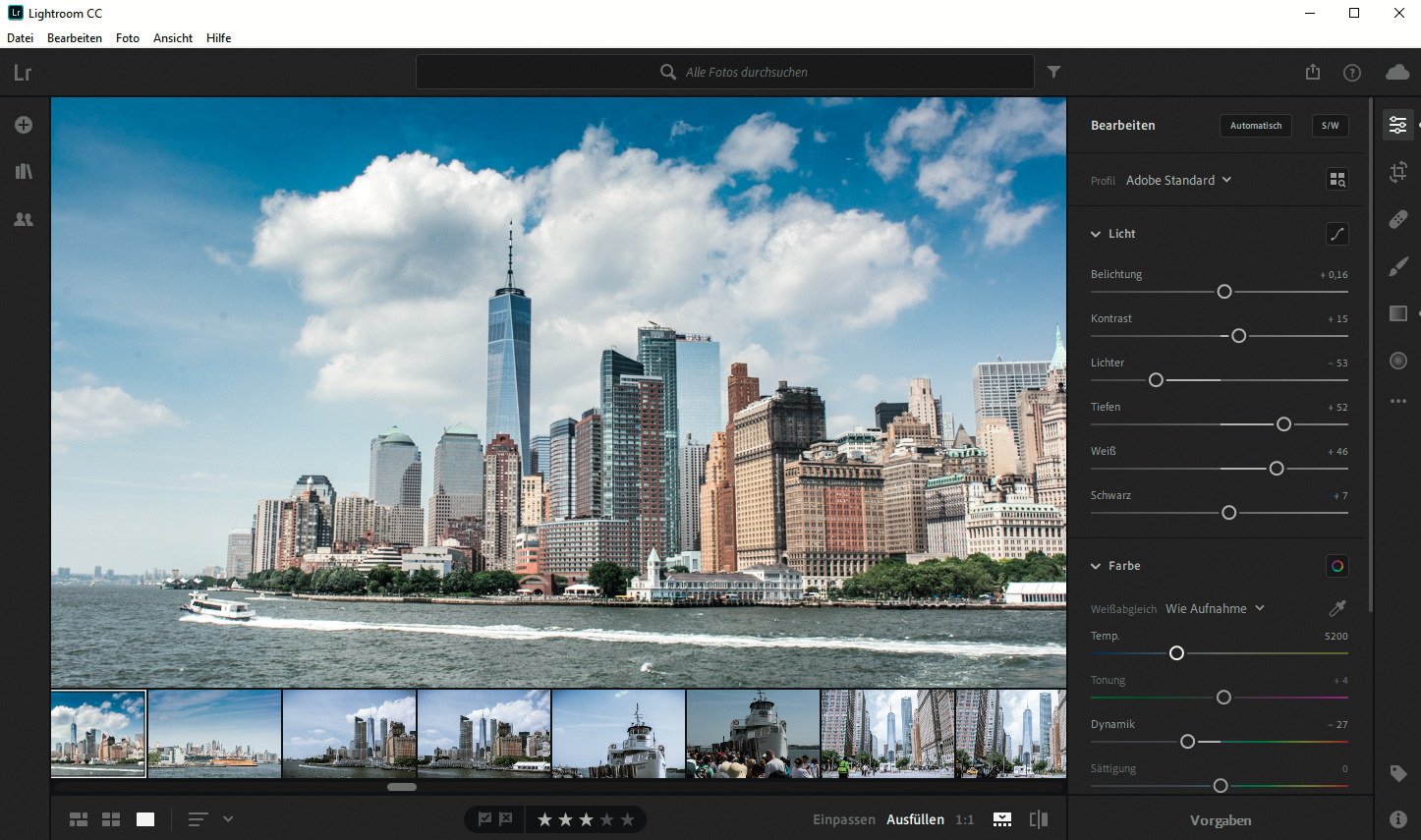This screenshot has height=840, width=1421.
Task: Select the Radial Gradient tool
Action: (1398, 361)
